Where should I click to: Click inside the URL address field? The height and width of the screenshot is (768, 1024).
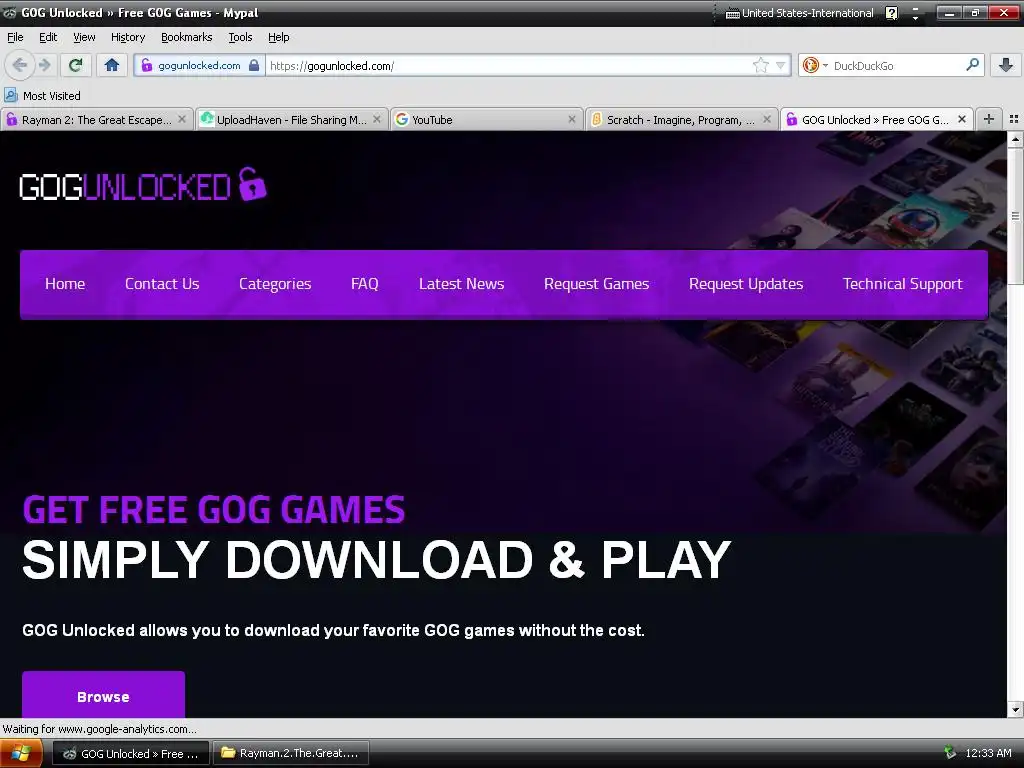[509, 65]
